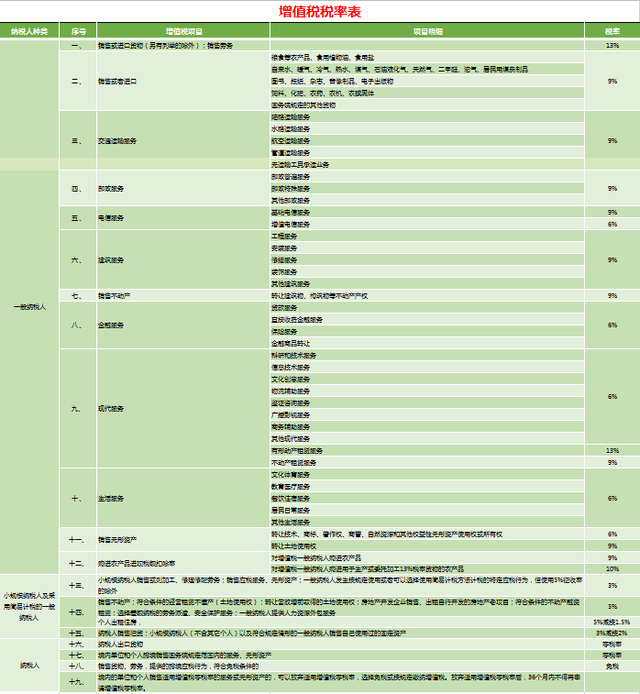Select the 纳税人出口货物 cell in row 十六
Image resolution: width=640 pixels, height=694 pixels.
coord(340,644)
